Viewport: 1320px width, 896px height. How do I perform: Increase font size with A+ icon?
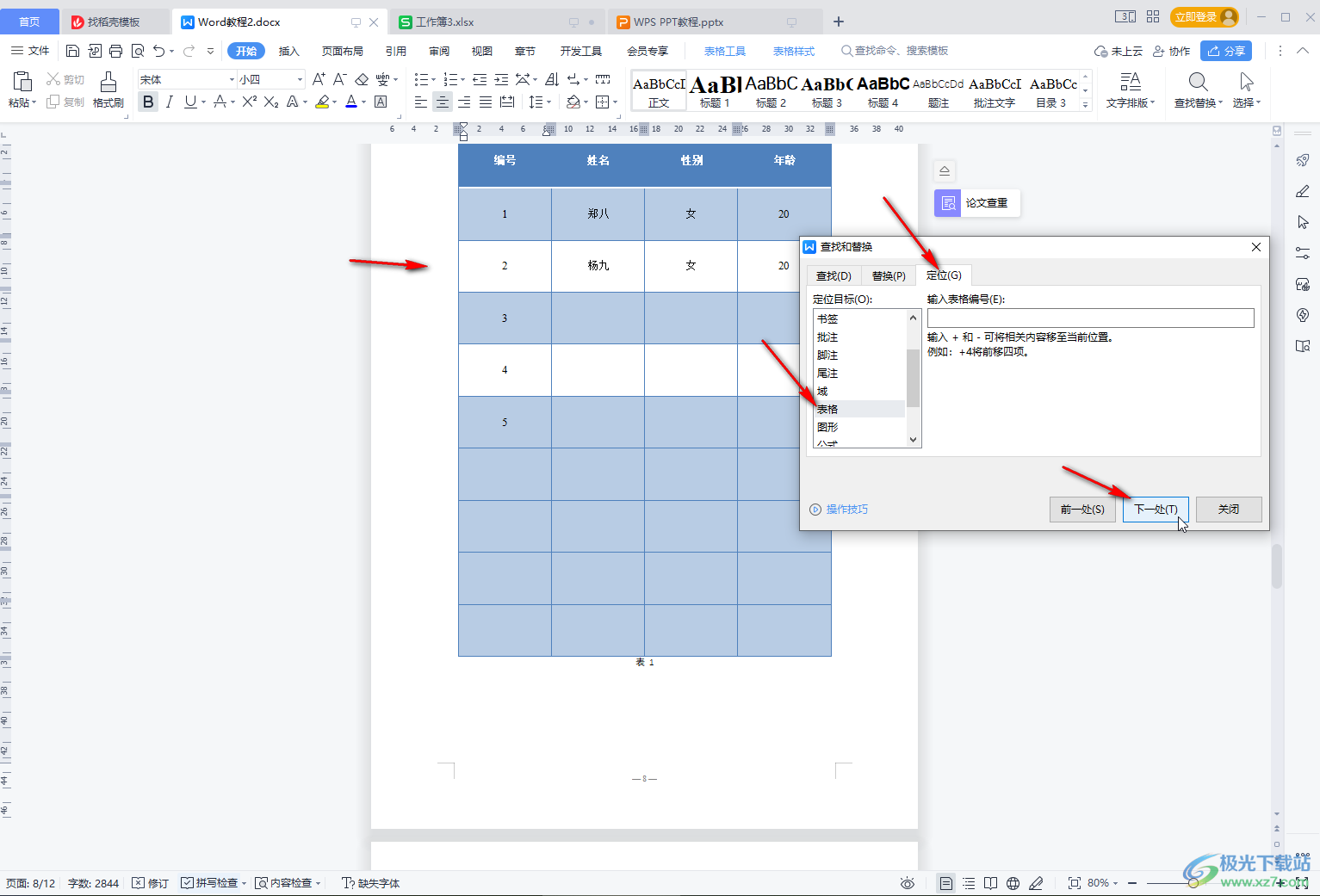319,79
